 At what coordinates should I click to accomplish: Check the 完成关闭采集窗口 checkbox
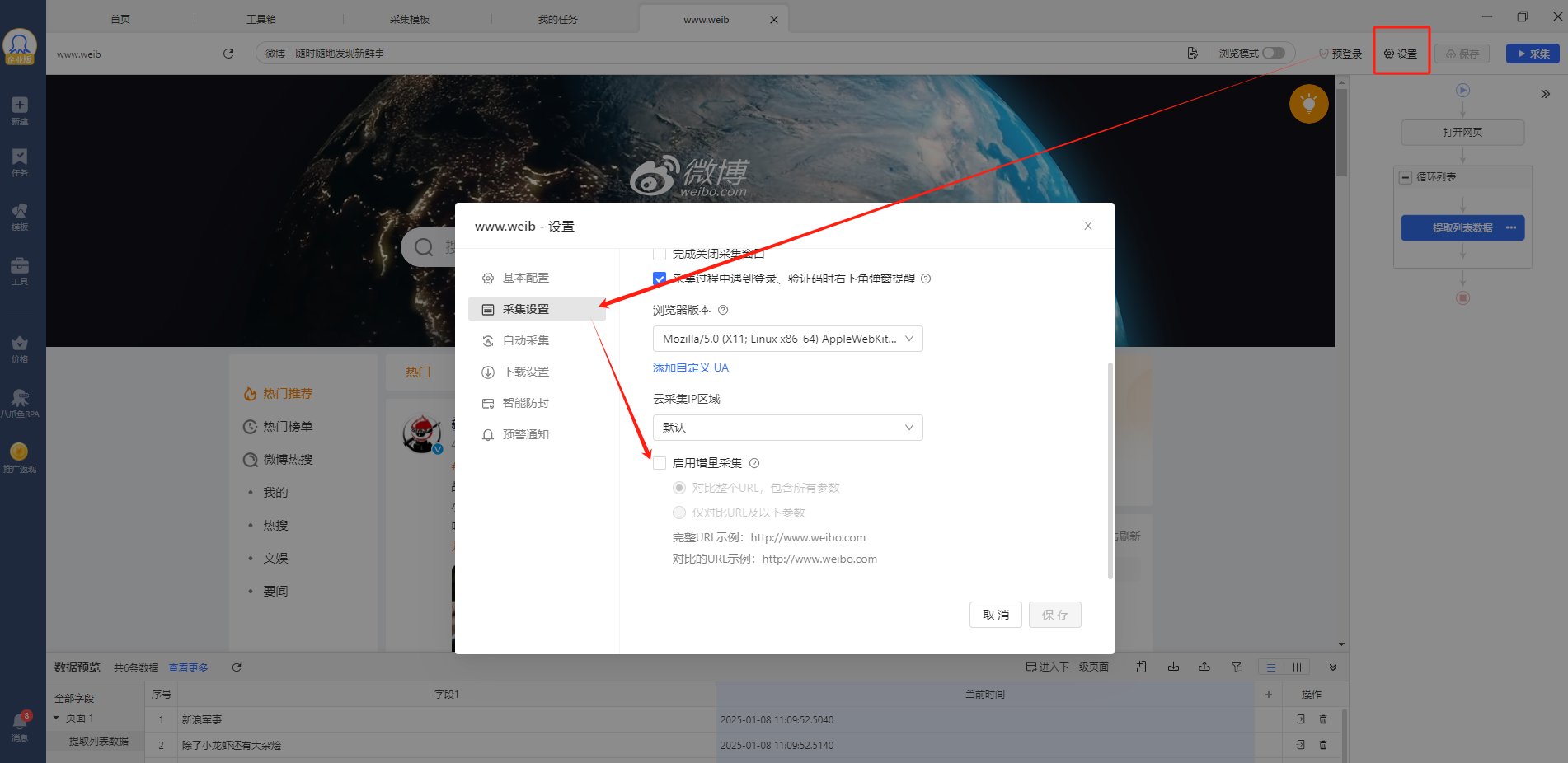(660, 254)
